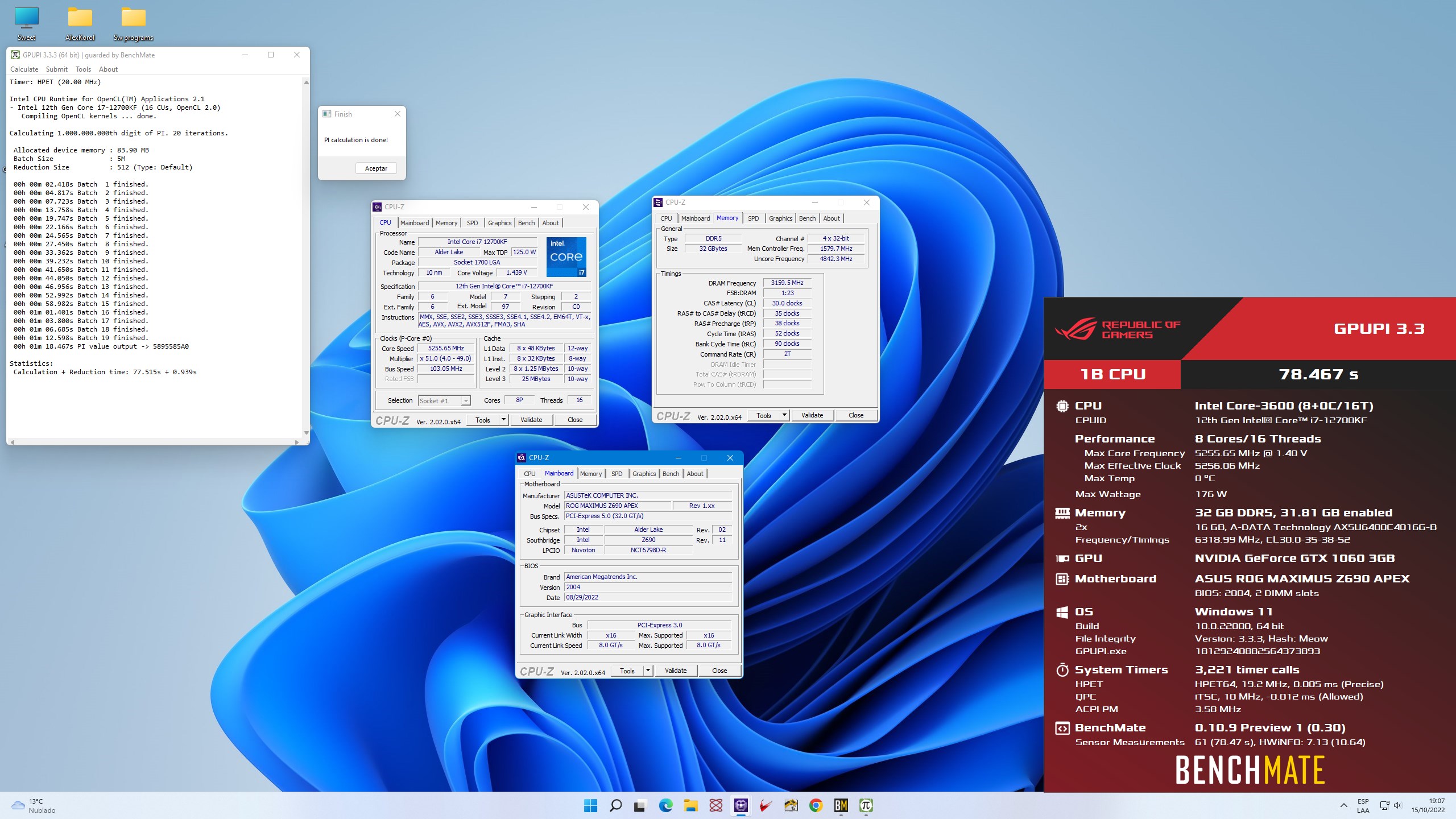The image size is (1456, 819).
Task: Open taskbar Search
Action: [615, 805]
